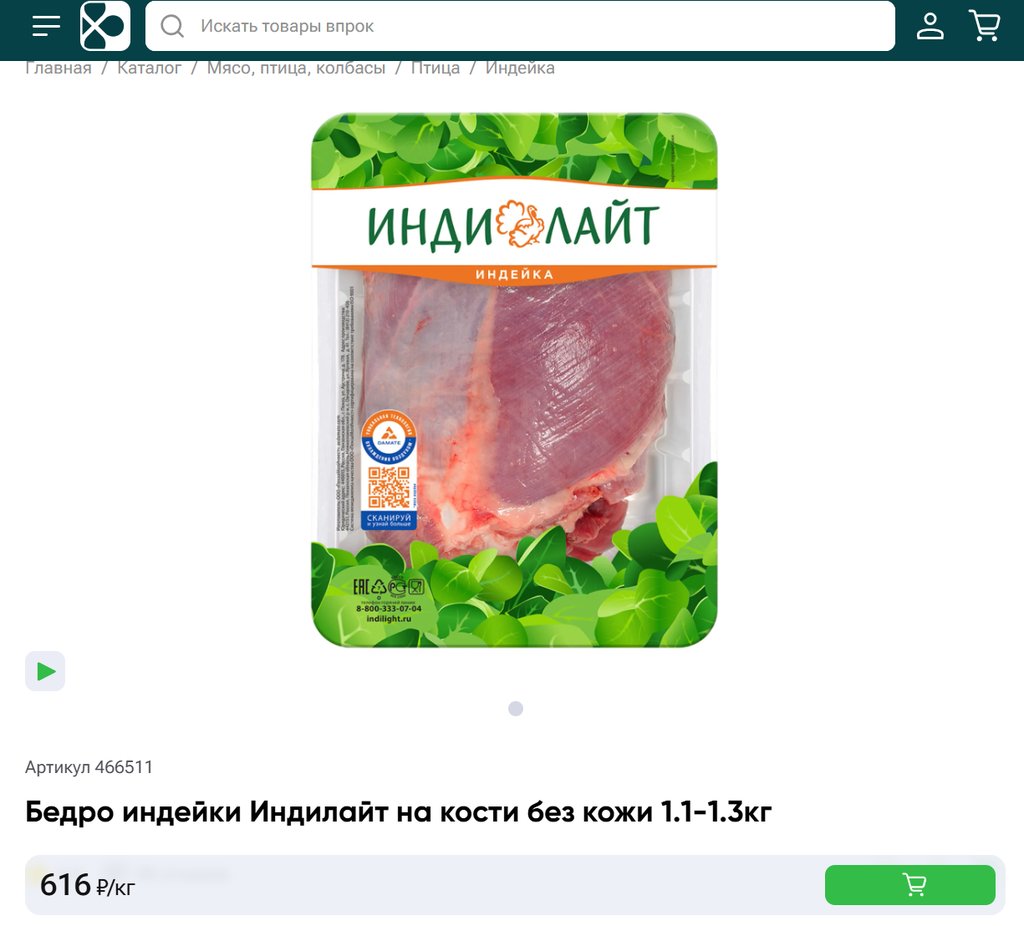Image resolution: width=1024 pixels, height=926 pixels.
Task: Click the magnifier search icon
Action: 172,26
